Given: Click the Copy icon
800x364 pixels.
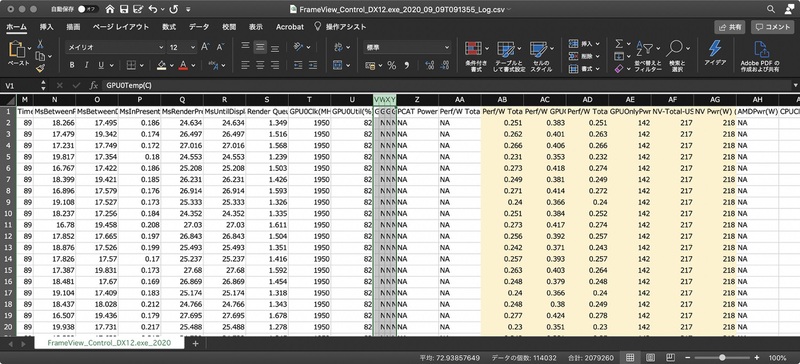Looking at the screenshot, I should [39, 56].
